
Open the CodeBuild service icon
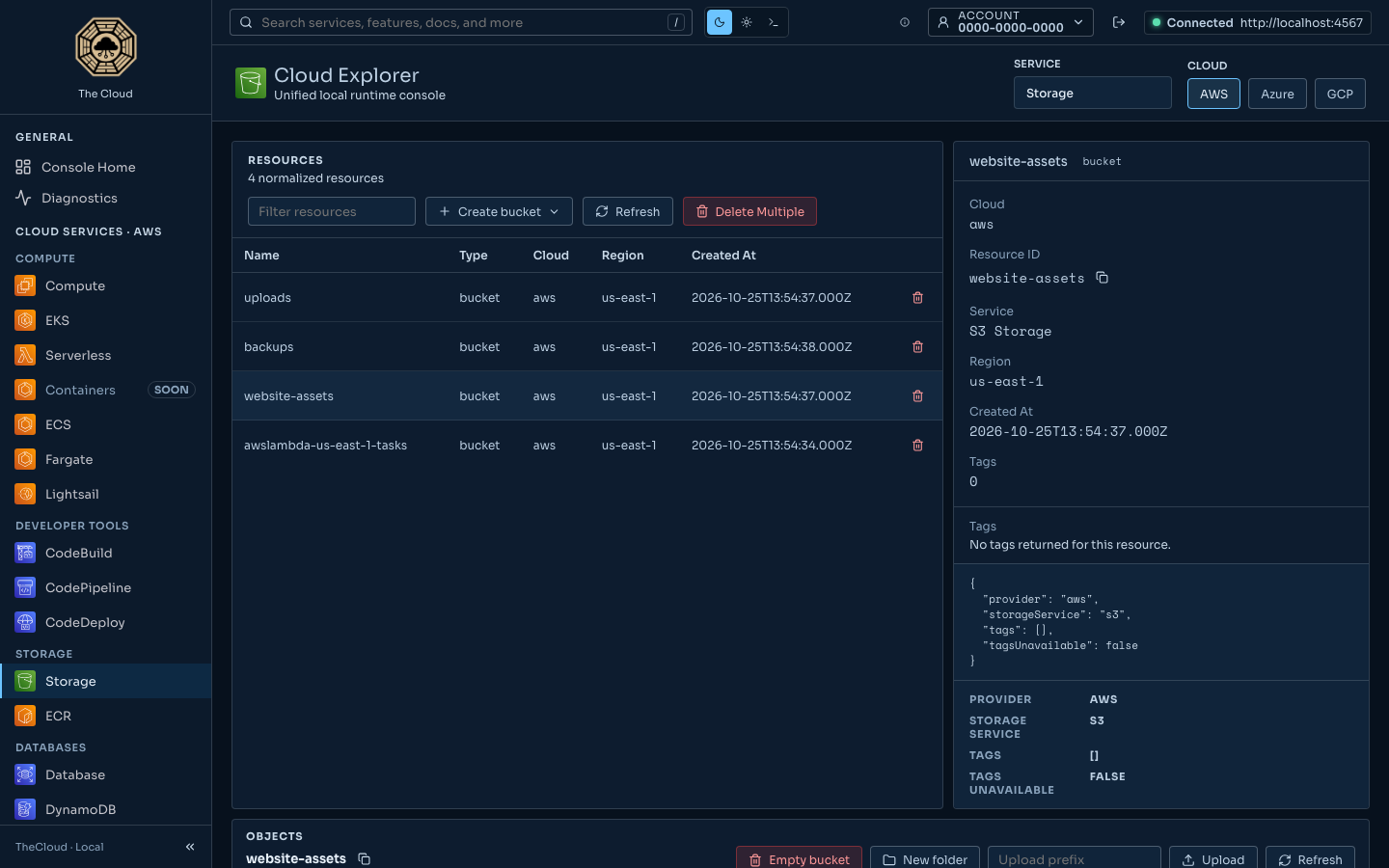coord(25,553)
